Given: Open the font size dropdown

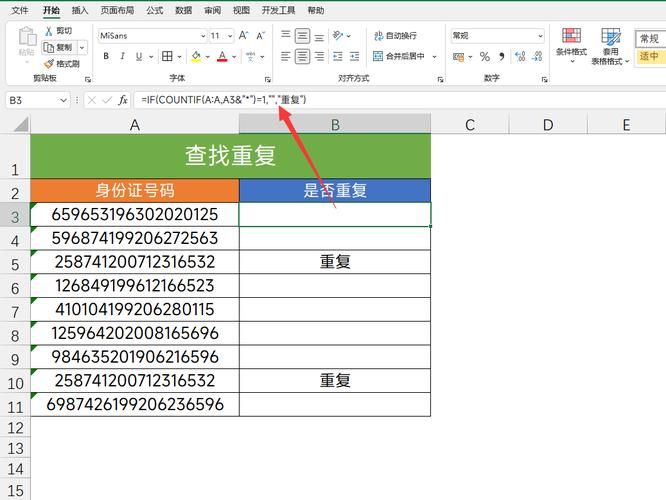Looking at the screenshot, I should (228, 35).
